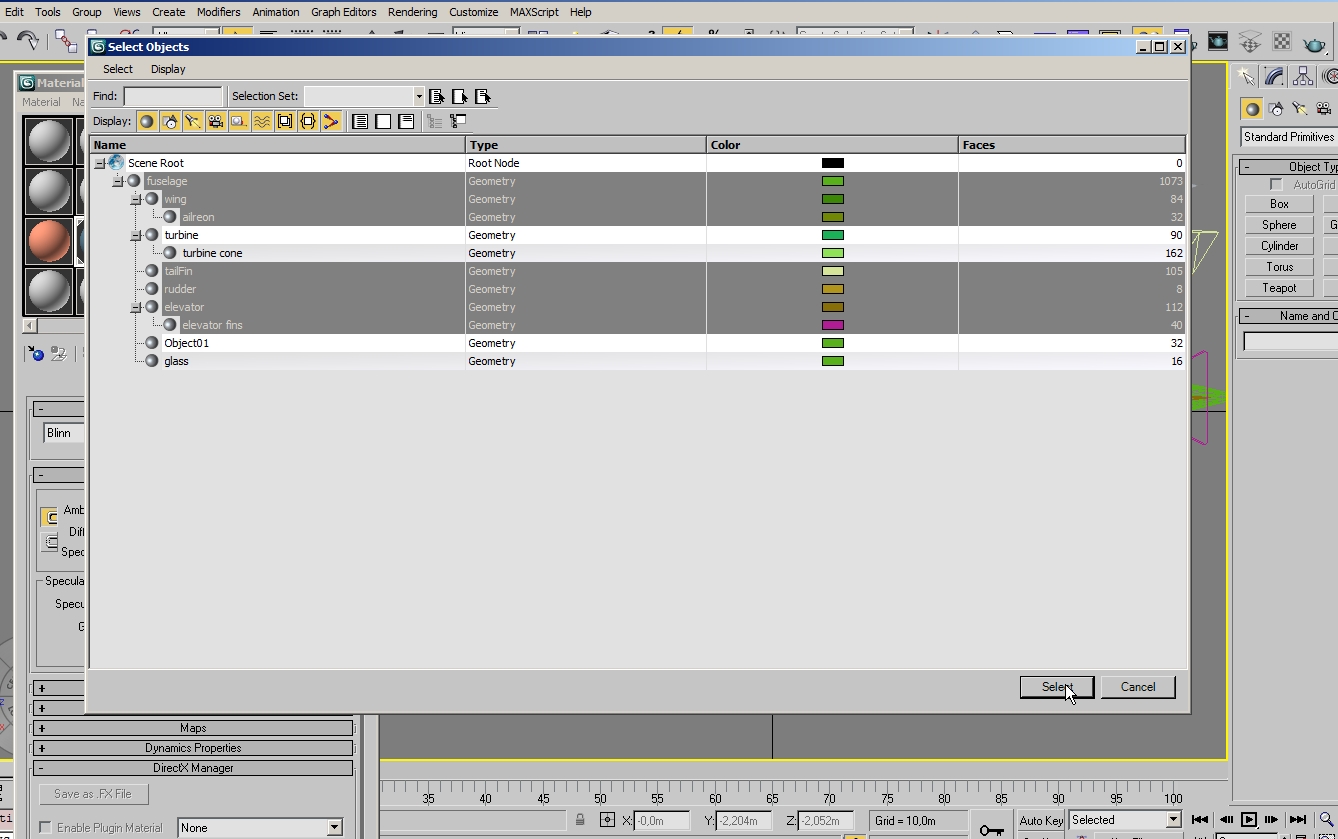Click the Select Invert icon
Image resolution: width=1338 pixels, height=839 pixels.
406,121
